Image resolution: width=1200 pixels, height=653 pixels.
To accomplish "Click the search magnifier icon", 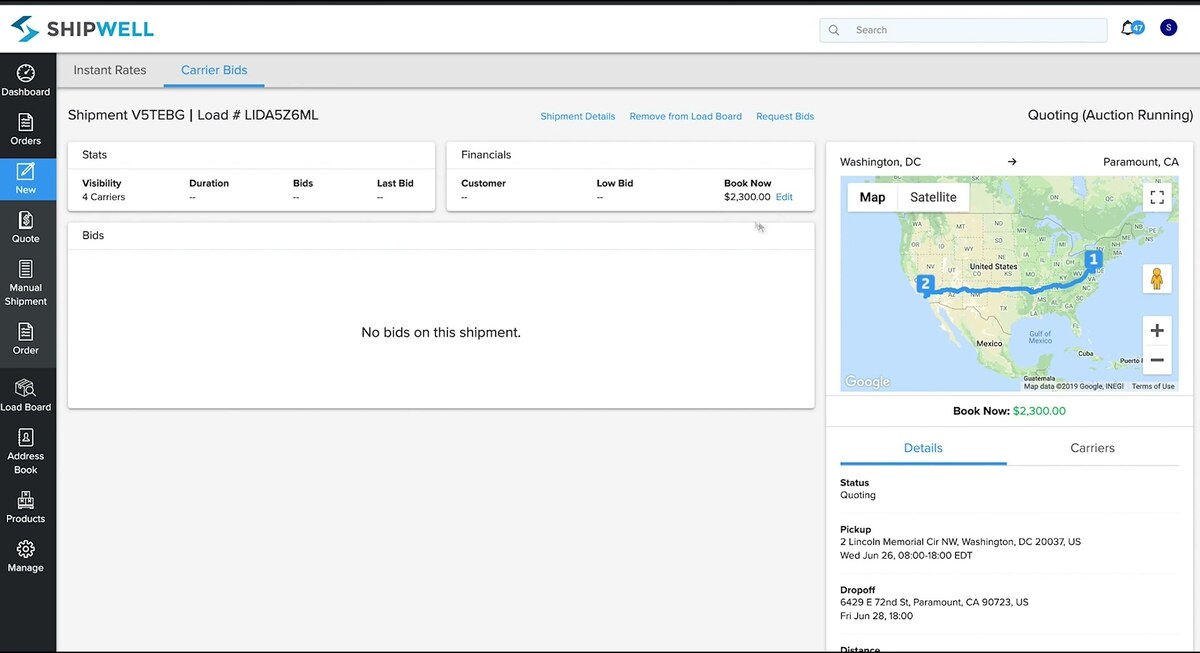I will pos(834,30).
